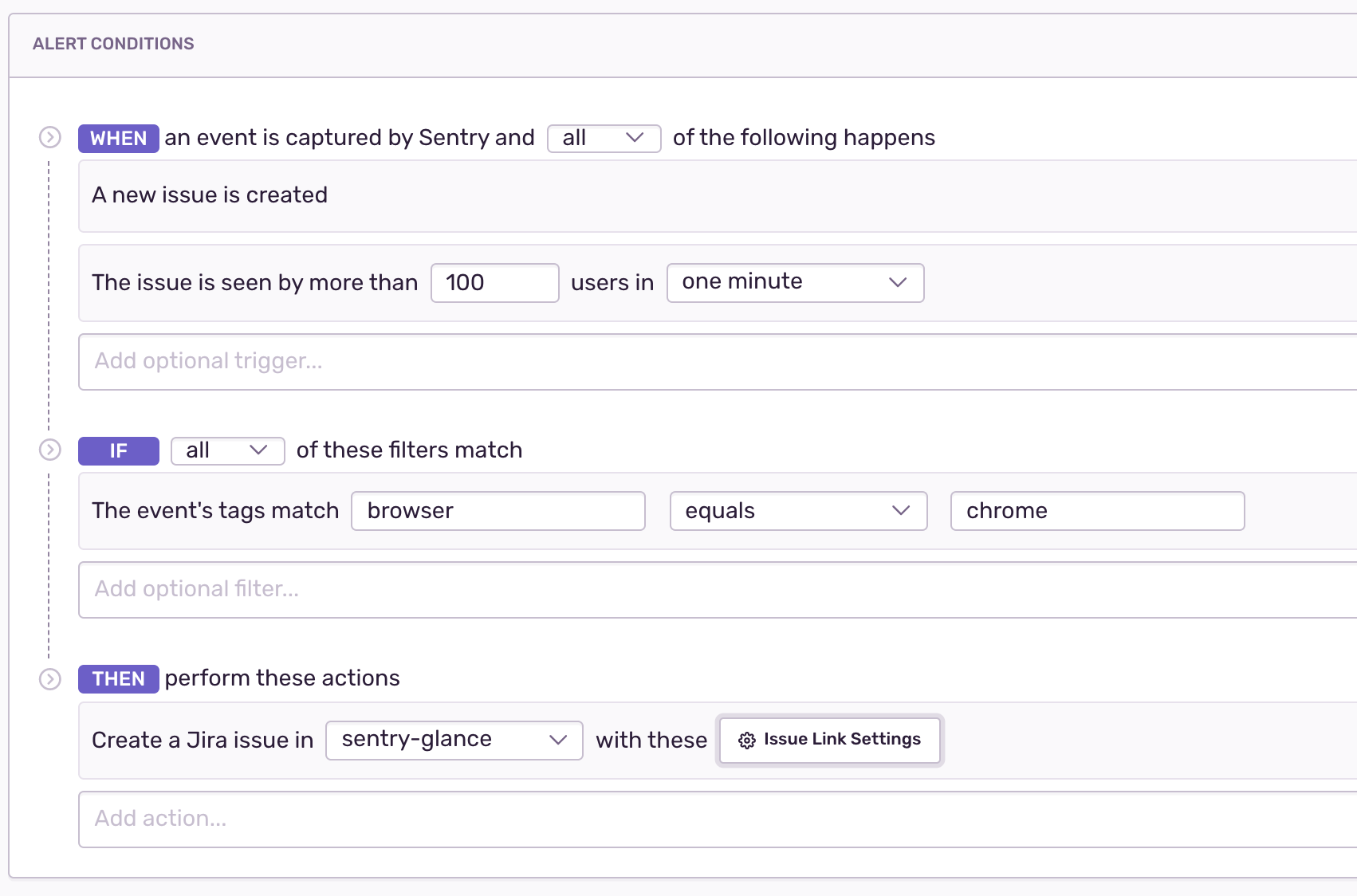Click the purple WHEN badge
The width and height of the screenshot is (1357, 896).
pos(118,138)
